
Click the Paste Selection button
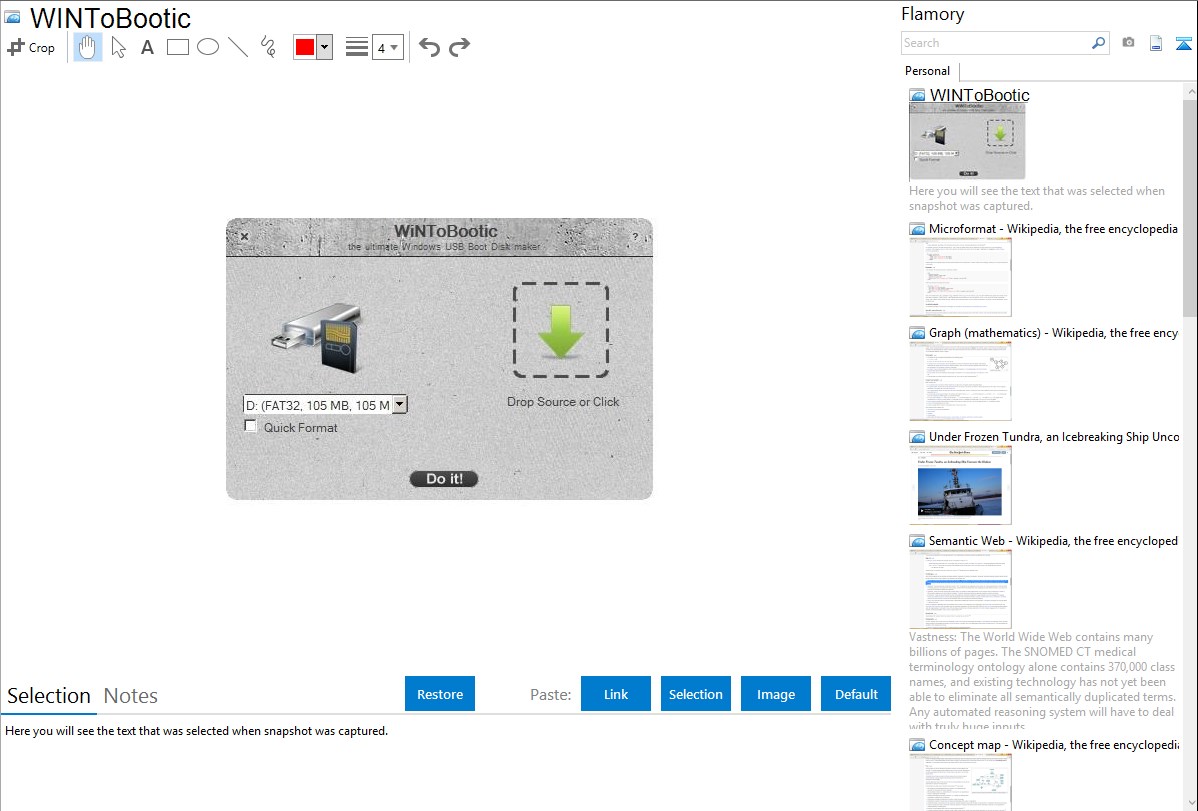695,693
